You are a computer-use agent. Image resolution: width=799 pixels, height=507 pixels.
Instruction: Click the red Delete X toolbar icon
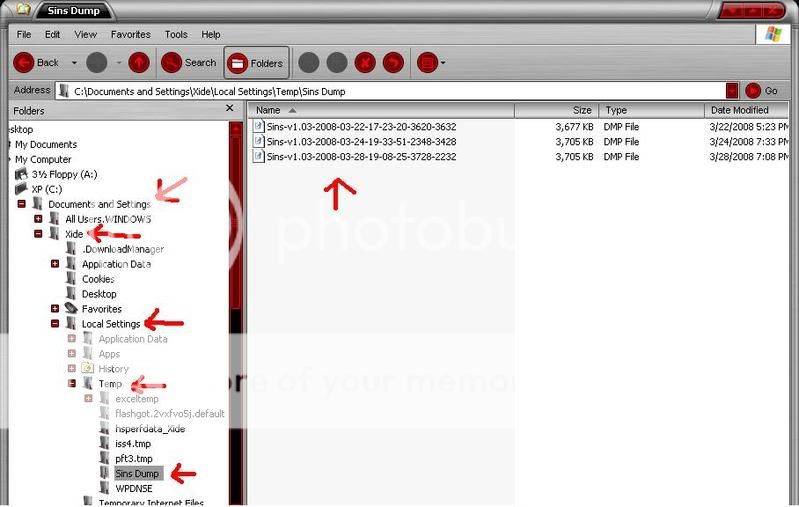click(365, 63)
